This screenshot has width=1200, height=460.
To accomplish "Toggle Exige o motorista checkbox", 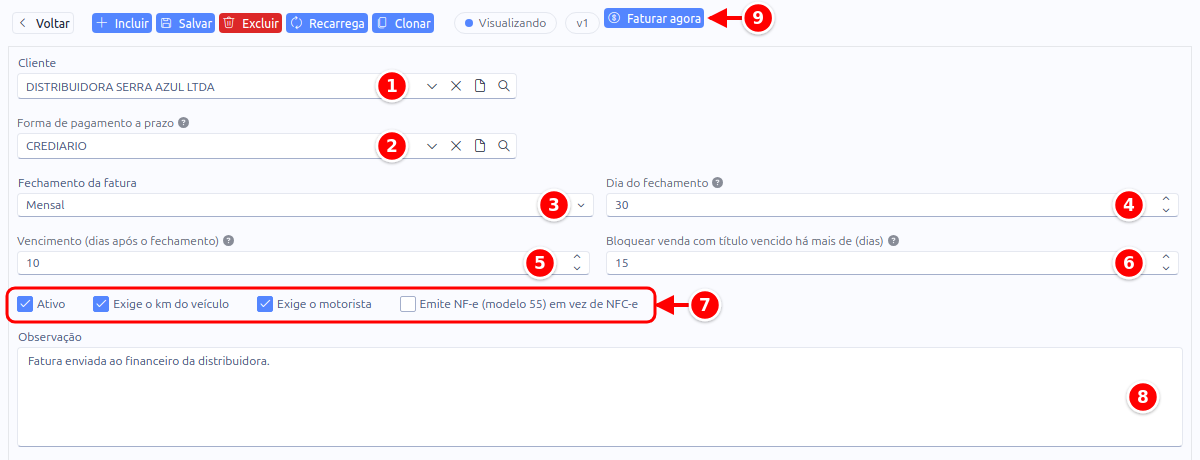I will [265, 304].
